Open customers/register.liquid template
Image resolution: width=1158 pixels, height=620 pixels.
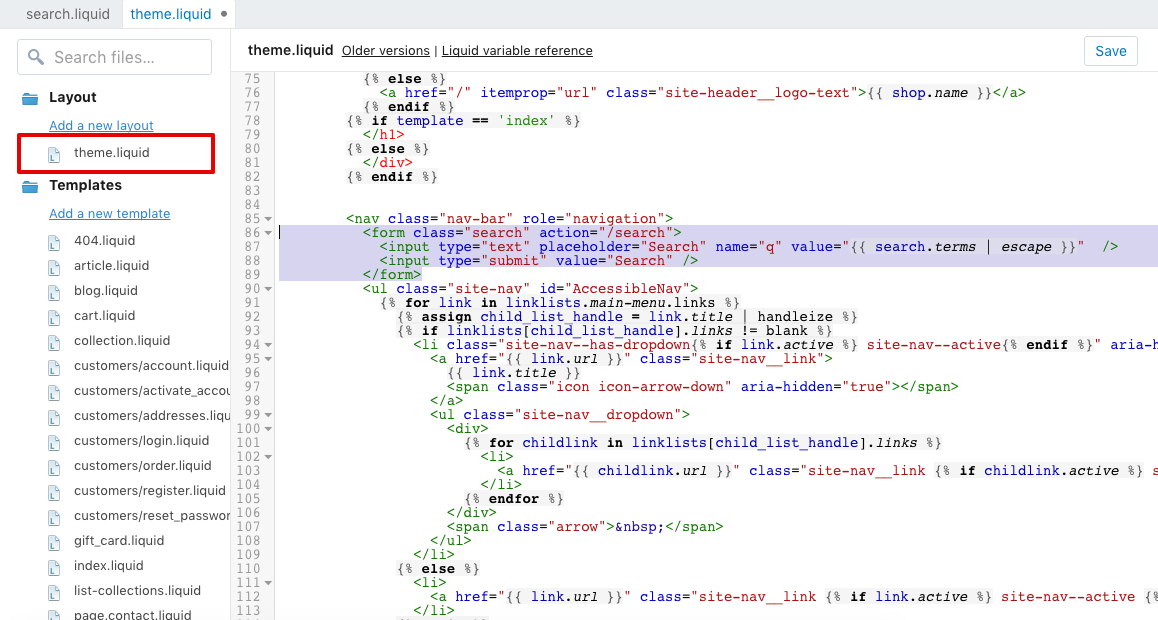150,491
